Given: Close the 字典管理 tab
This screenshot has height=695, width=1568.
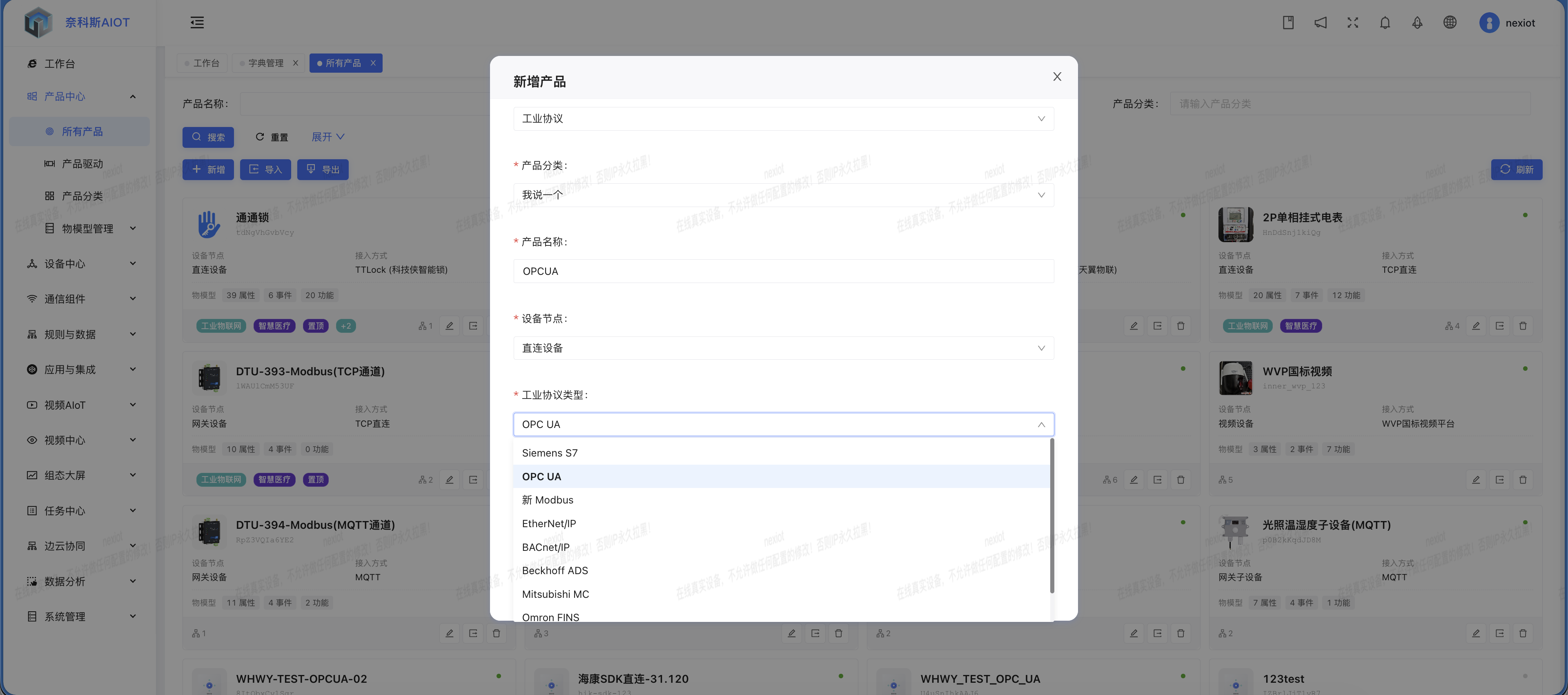Looking at the screenshot, I should pyautogui.click(x=295, y=63).
